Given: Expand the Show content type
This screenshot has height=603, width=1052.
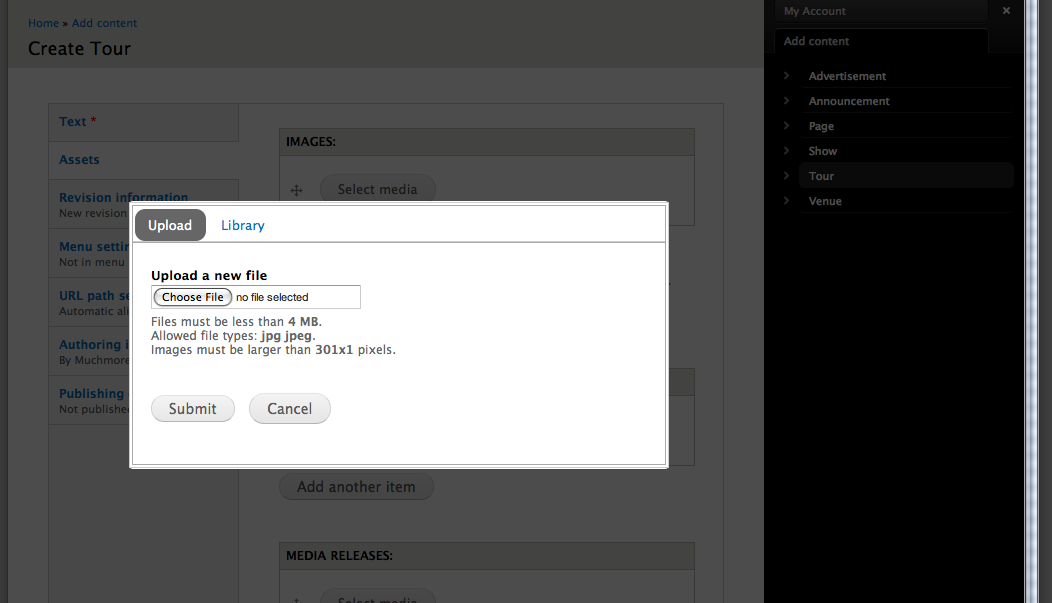Looking at the screenshot, I should [786, 151].
